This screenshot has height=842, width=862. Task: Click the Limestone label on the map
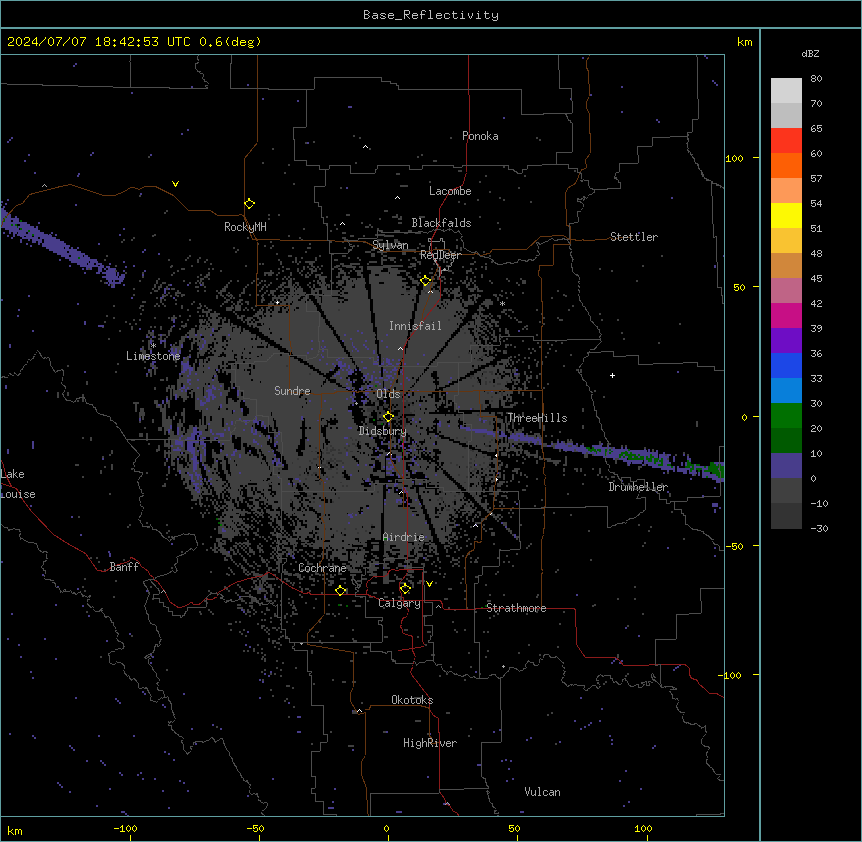click(x=153, y=356)
